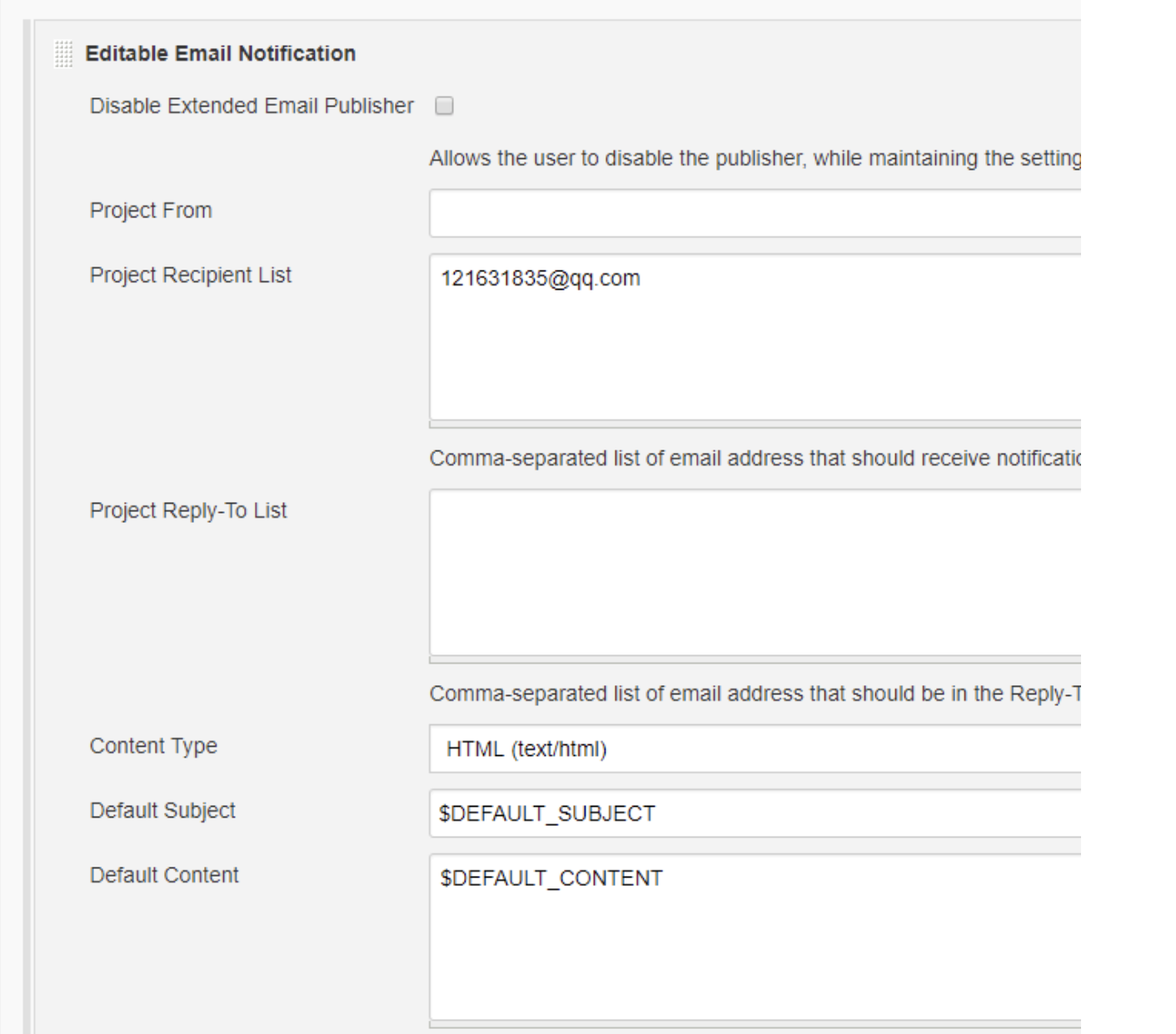Click the drag handle beside Editable Email Notification
The image size is (1176, 1034).
pyautogui.click(x=63, y=54)
